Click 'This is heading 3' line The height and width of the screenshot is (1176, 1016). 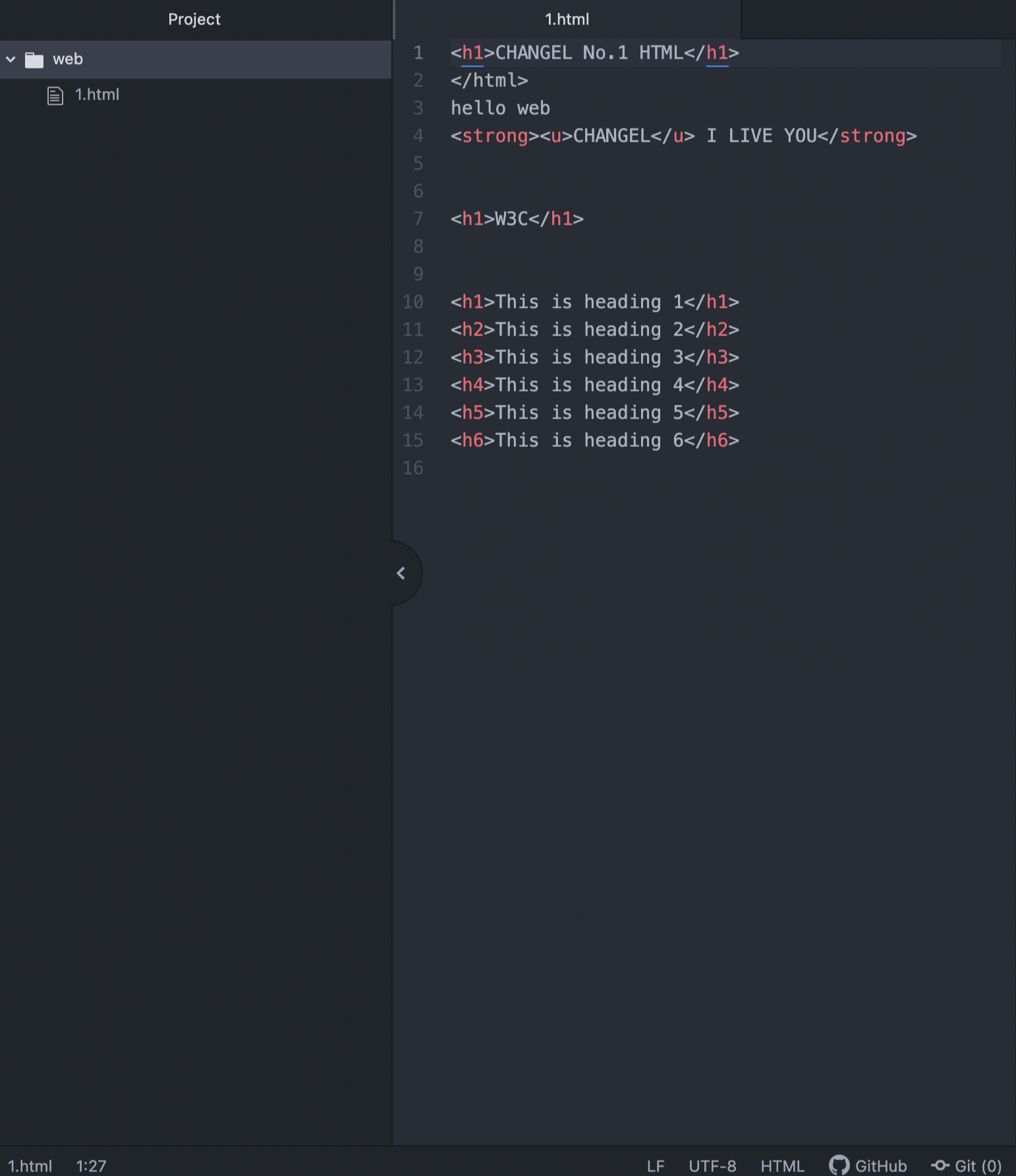[x=595, y=357]
